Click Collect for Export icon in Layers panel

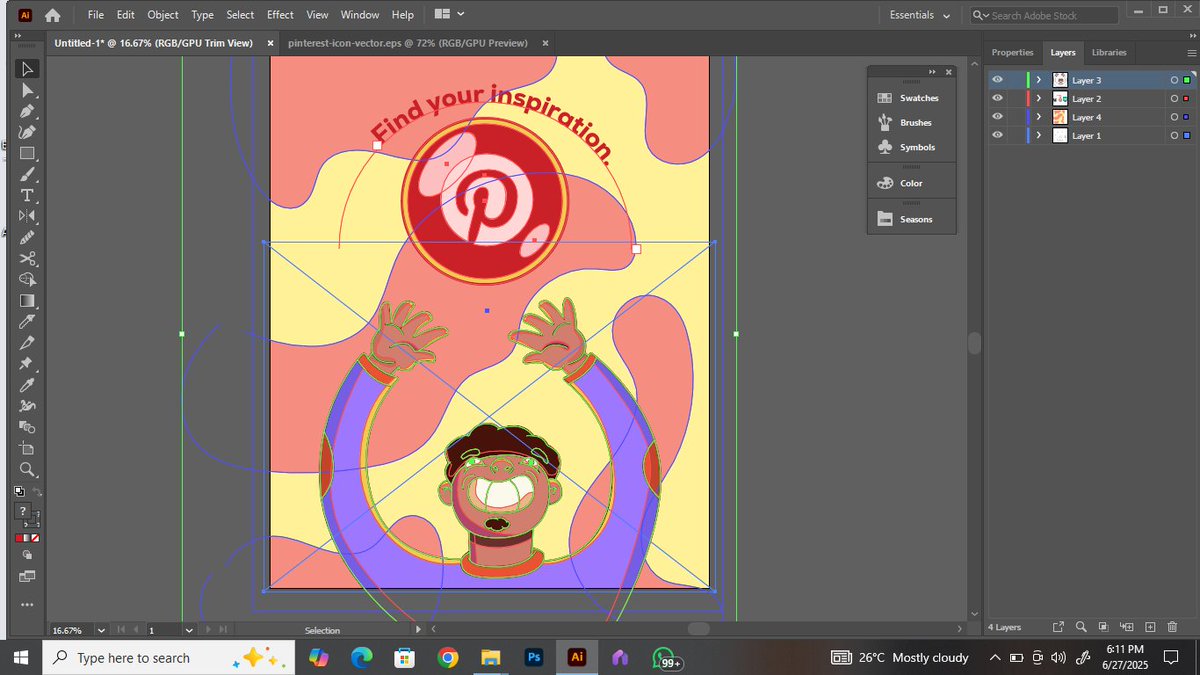[1058, 627]
